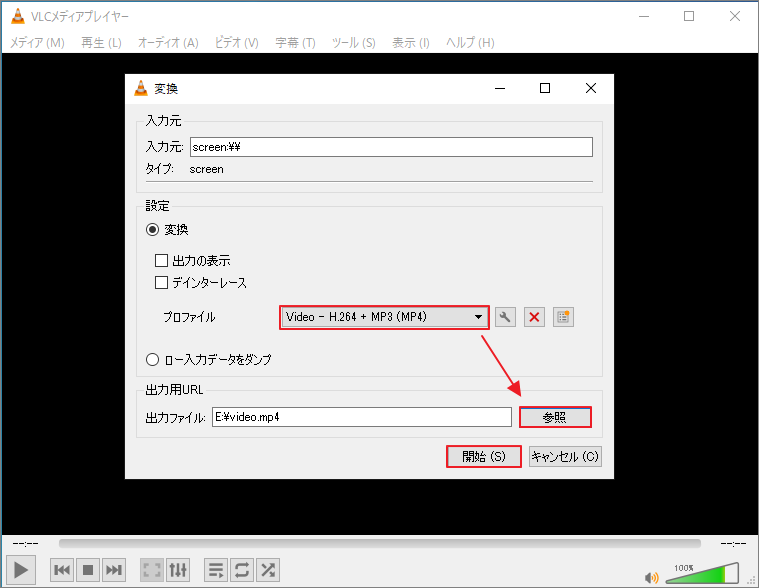Image resolution: width=759 pixels, height=588 pixels.
Task: Click the volume slider at 100%
Action: 702,573
